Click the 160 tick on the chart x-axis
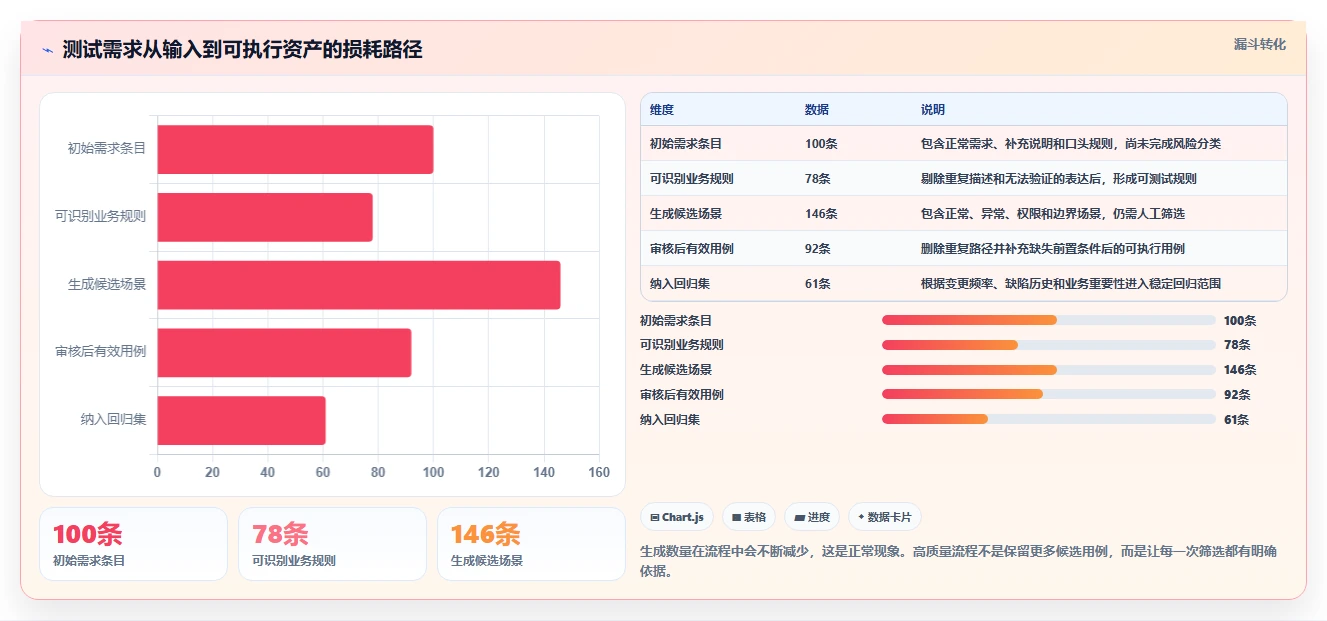 599,472
